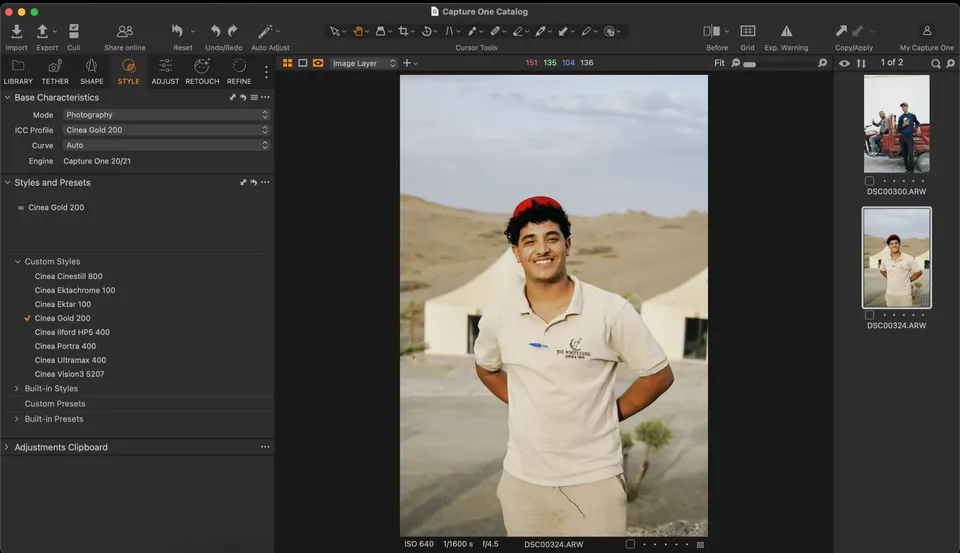The width and height of the screenshot is (960, 553).
Task: Apply the Cinea Ilford HP5 400 style
Action: pos(72,332)
